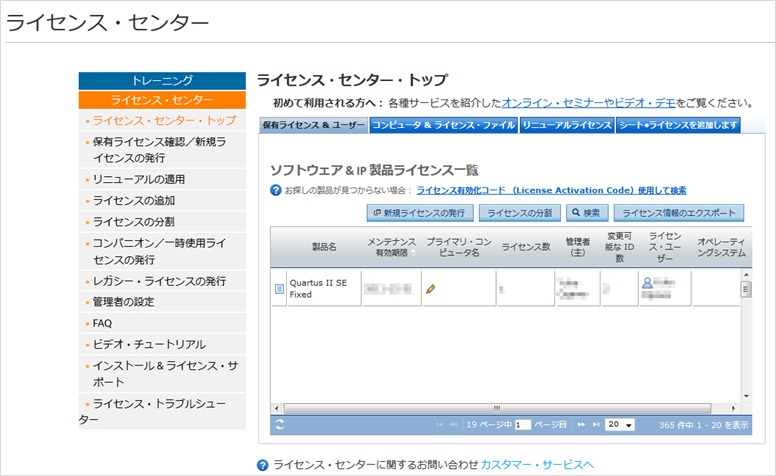
Task: Open the License Activation Code search link
Action: click(551, 190)
